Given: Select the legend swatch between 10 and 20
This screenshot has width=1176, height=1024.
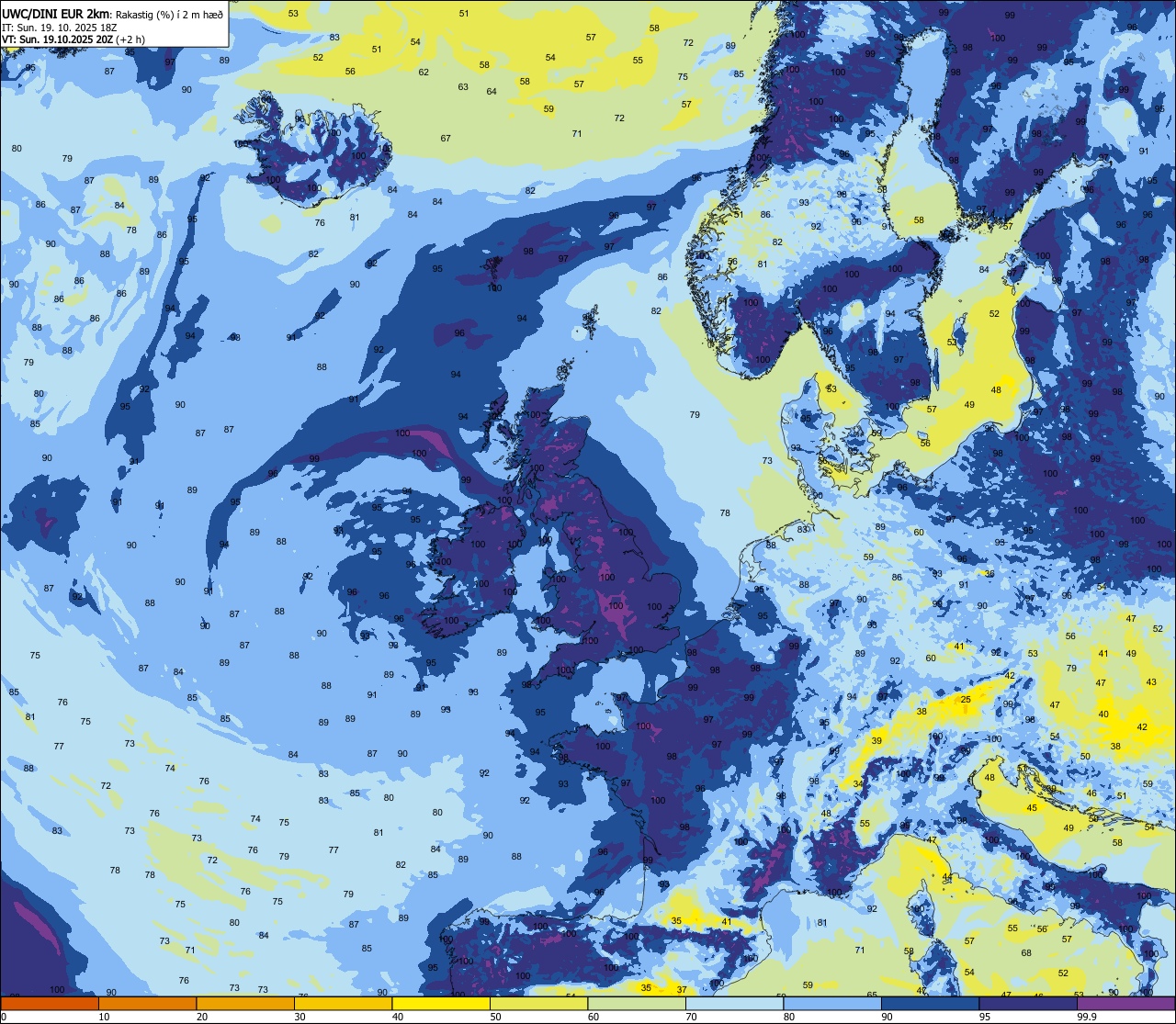Looking at the screenshot, I should click(147, 1003).
